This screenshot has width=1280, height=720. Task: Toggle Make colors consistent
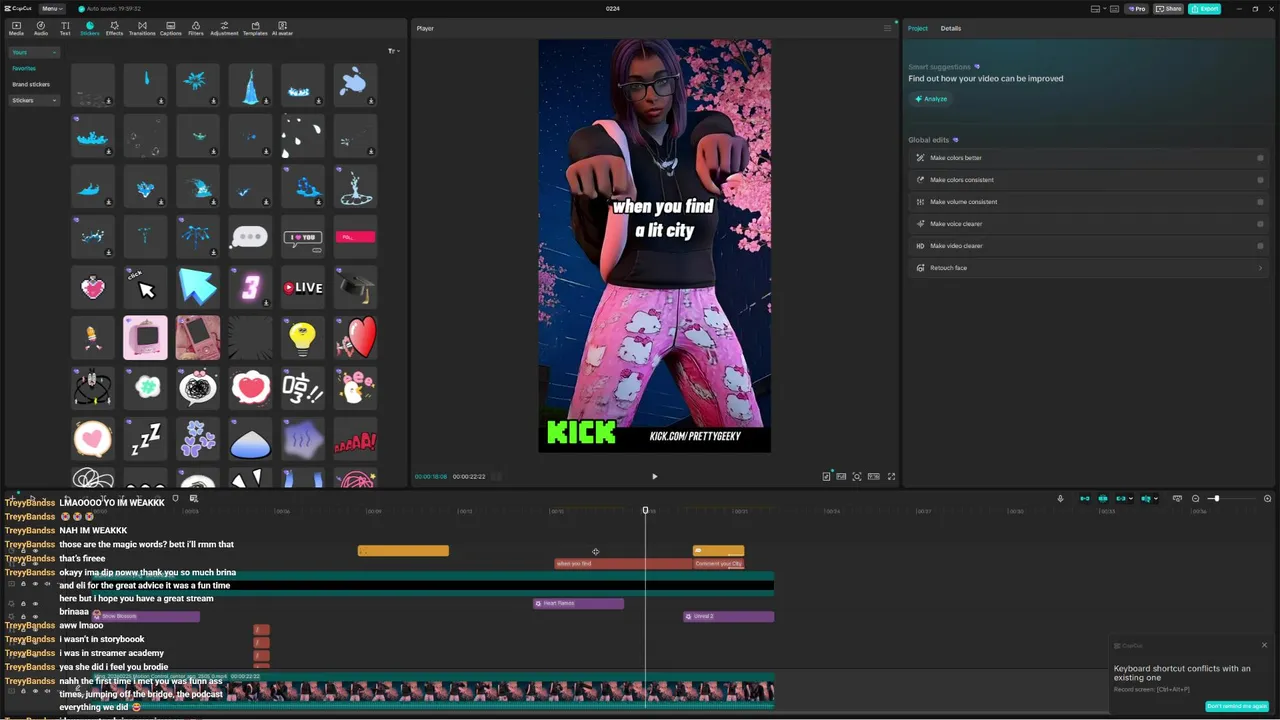[1260, 180]
